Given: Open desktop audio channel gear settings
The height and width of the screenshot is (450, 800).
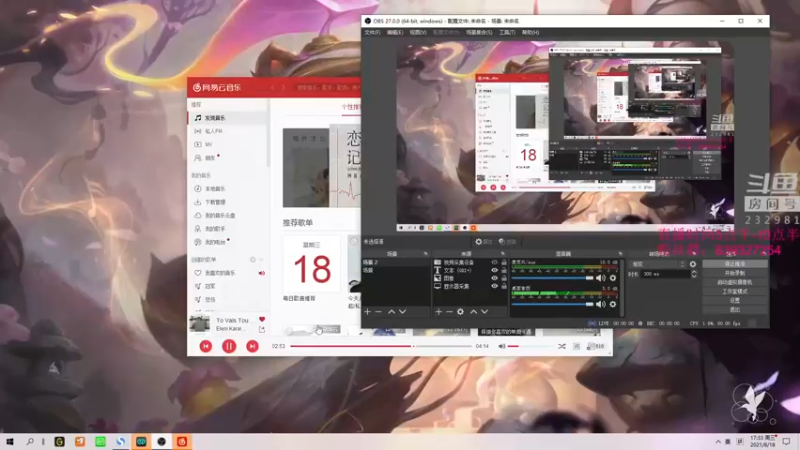Looking at the screenshot, I should tap(613, 305).
